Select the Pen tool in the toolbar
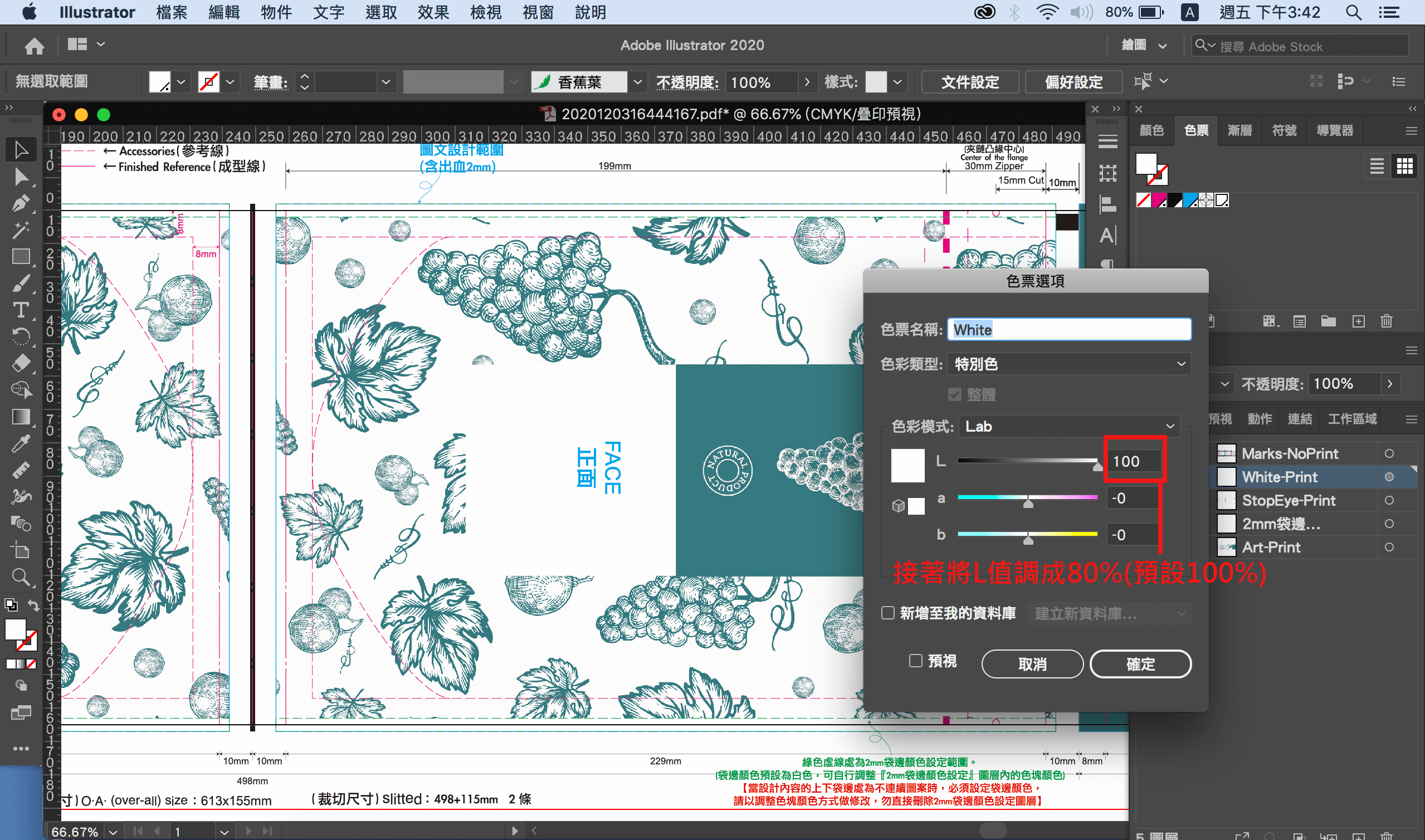Image resolution: width=1425 pixels, height=840 pixels. pos(21,203)
